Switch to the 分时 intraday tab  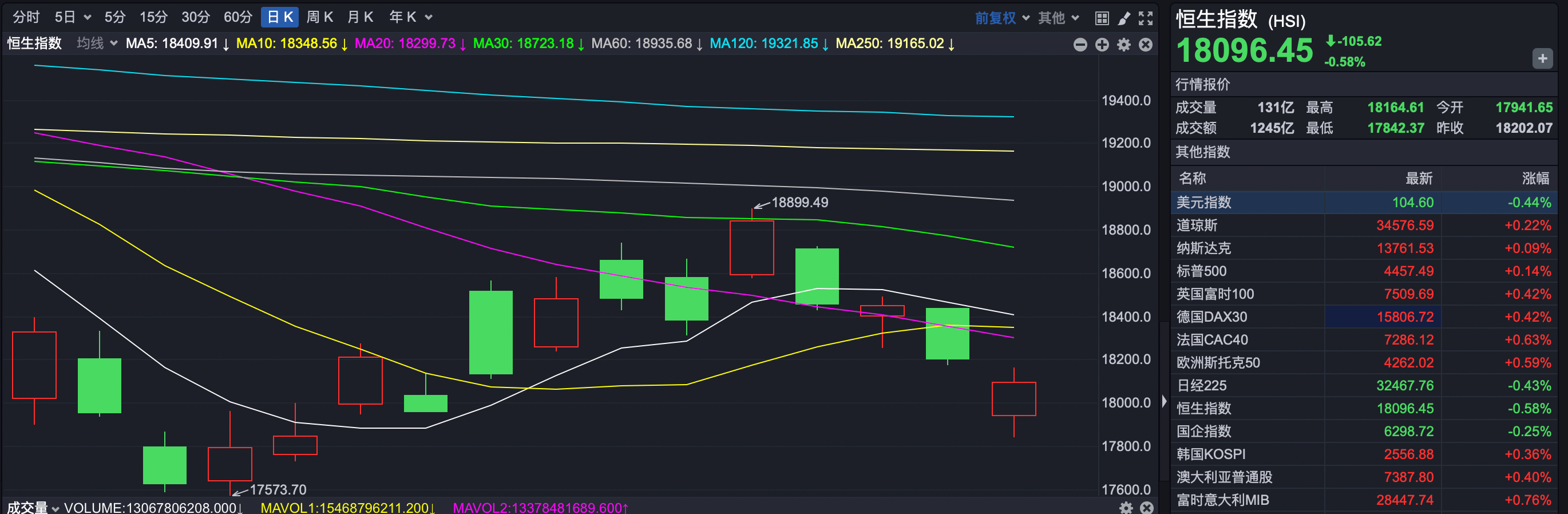pyautogui.click(x=26, y=17)
